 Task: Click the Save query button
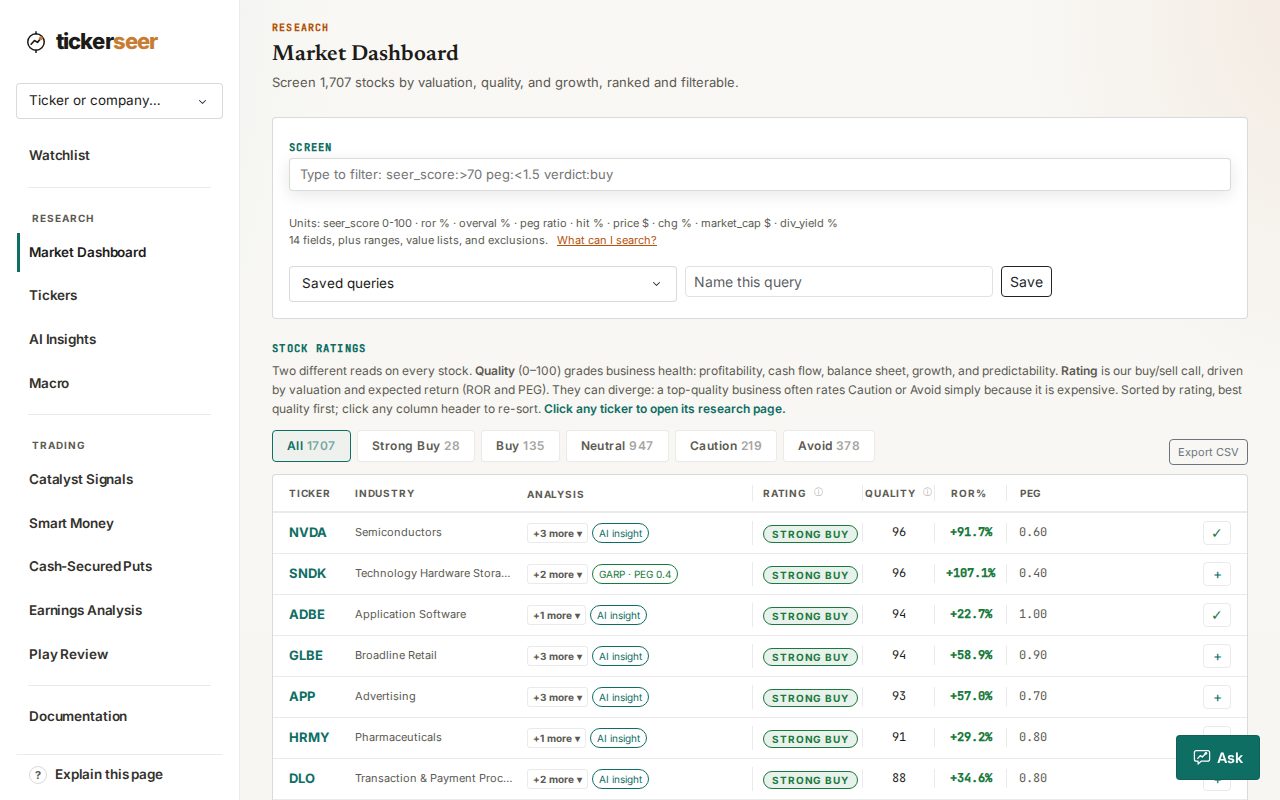tap(1026, 282)
